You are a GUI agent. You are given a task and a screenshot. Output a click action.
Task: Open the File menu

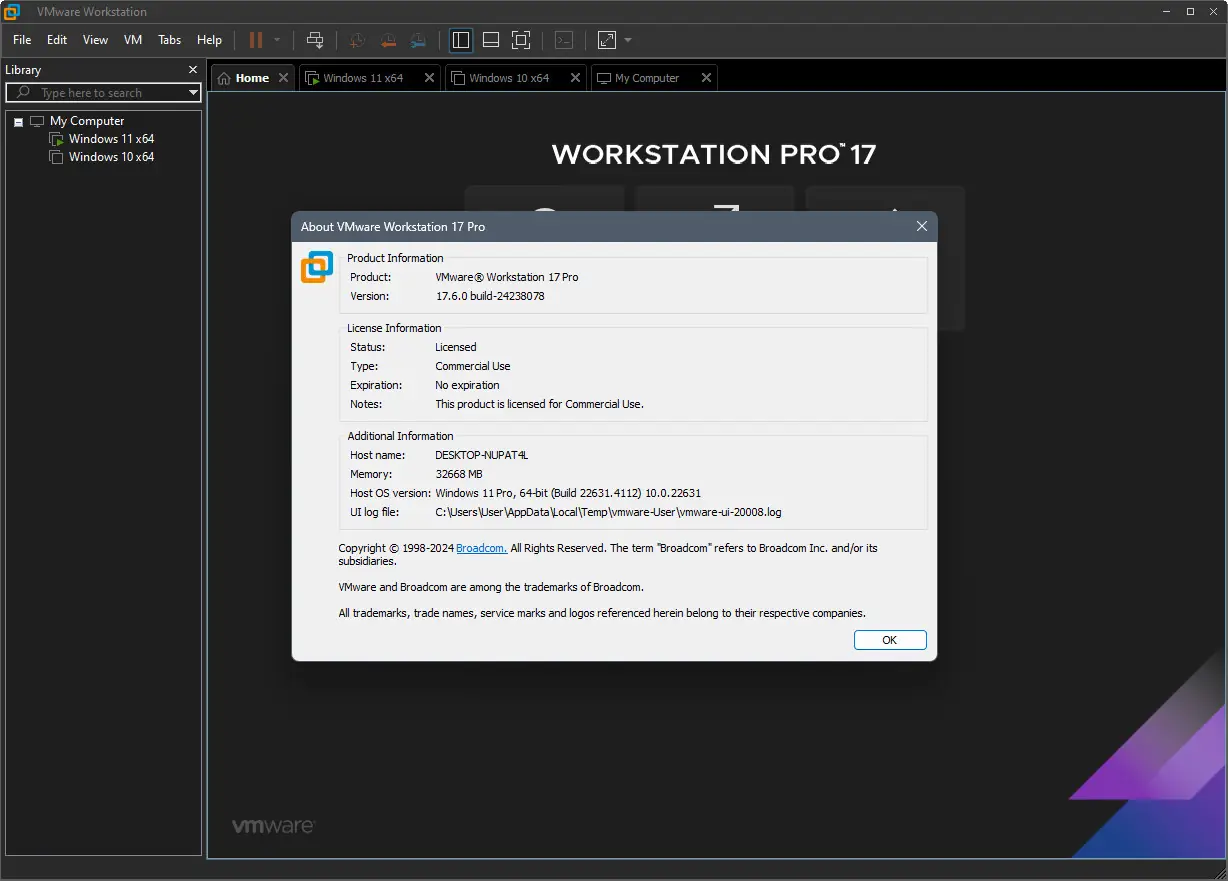point(22,40)
